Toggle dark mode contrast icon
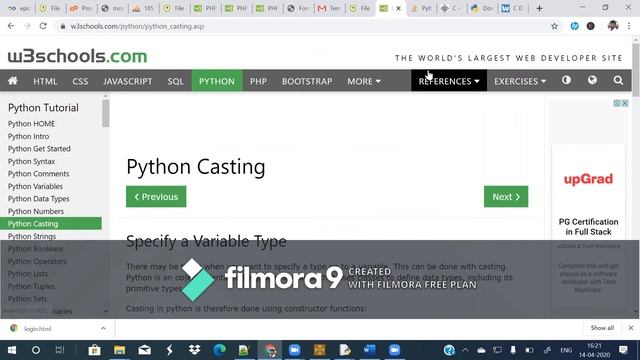The image size is (640, 360). click(x=566, y=80)
